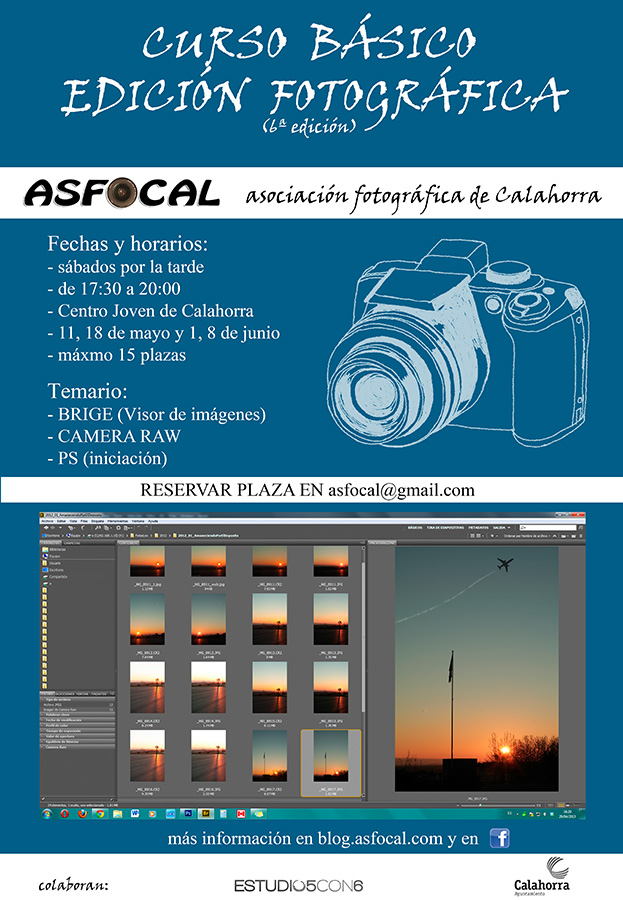623x900 pixels.
Task: Open Photoshop from the Windows taskbar
Action: [188, 813]
